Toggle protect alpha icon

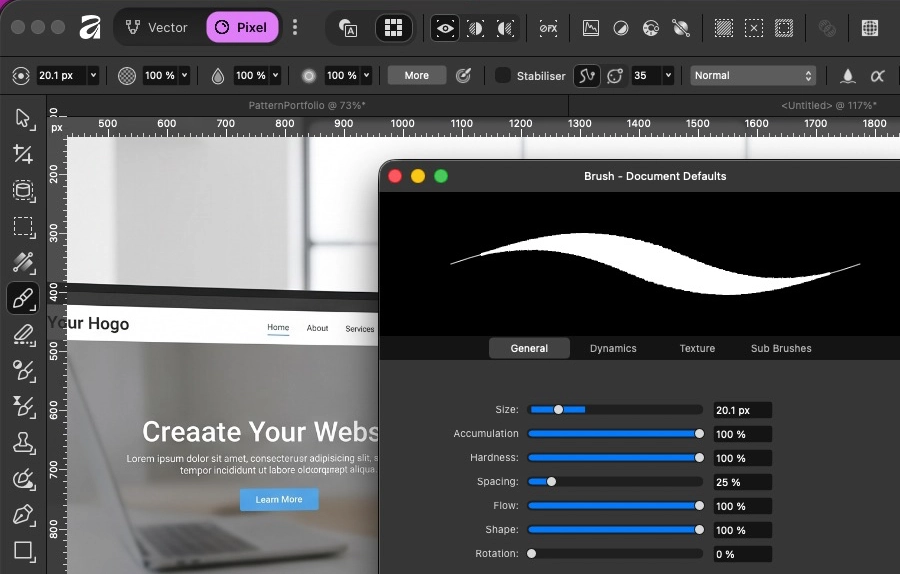tap(878, 76)
